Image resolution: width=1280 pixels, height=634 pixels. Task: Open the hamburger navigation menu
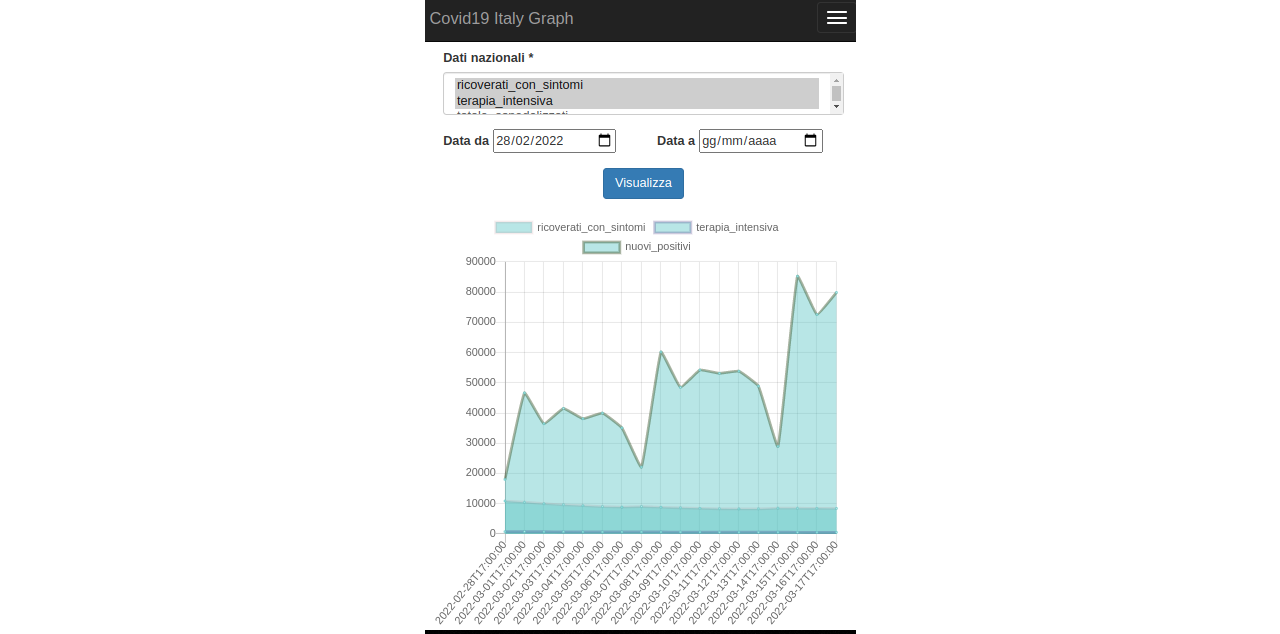click(836, 17)
